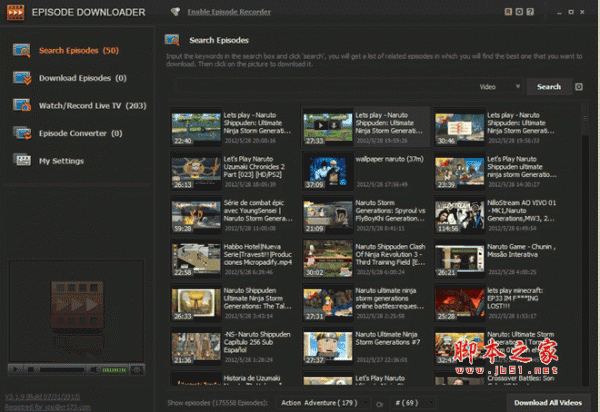
Task: Select the 59:28 Série de combat épic thumbnail
Action: pyautogui.click(x=196, y=216)
